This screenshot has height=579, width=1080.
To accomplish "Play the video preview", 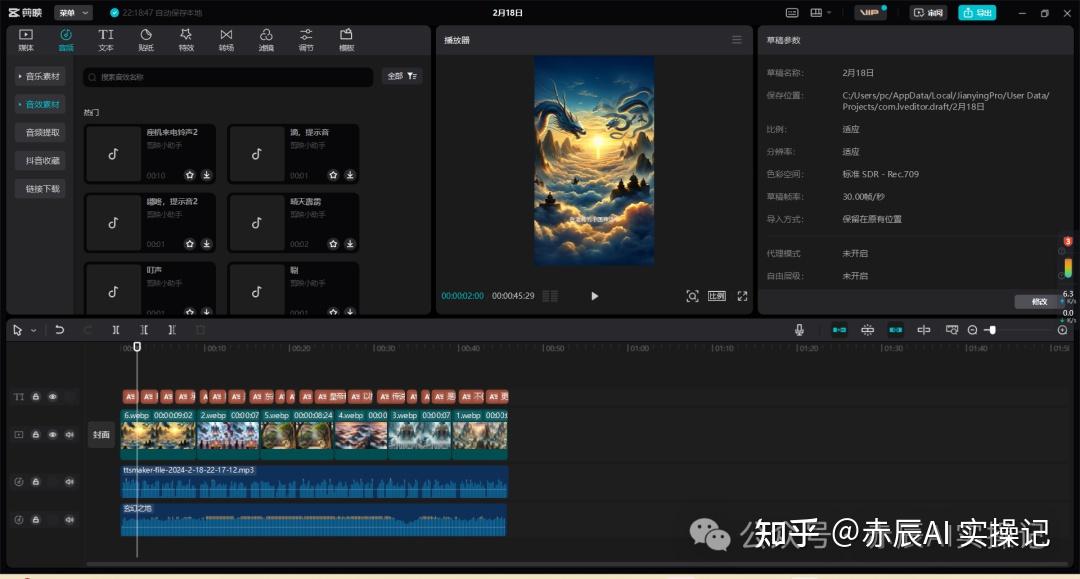I will 594,296.
